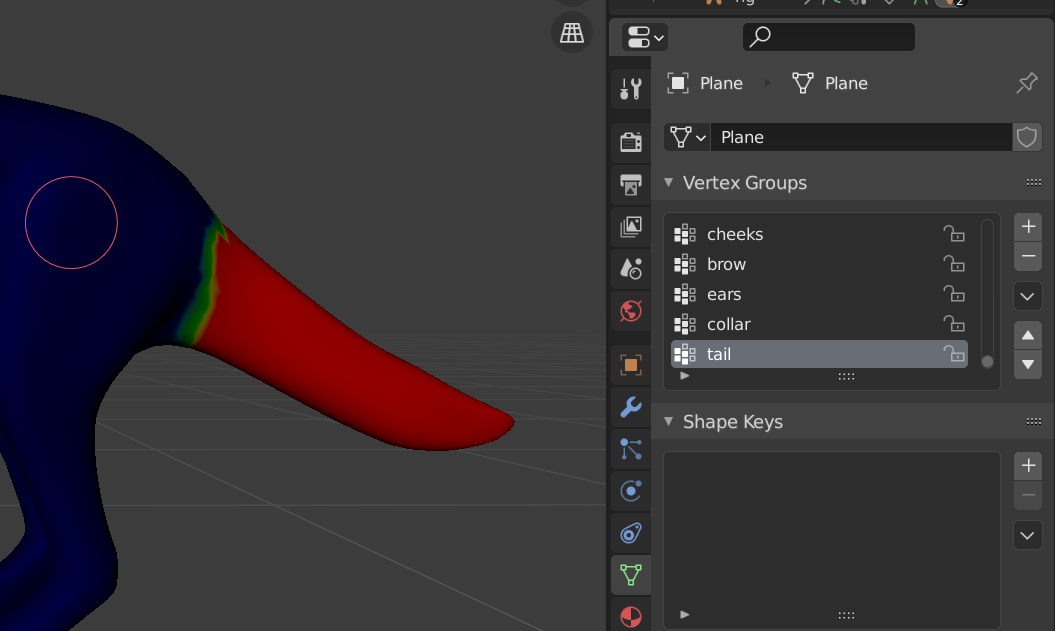Open the Tool properties tab
Screen dimensions: 1055x631
tap(630, 89)
